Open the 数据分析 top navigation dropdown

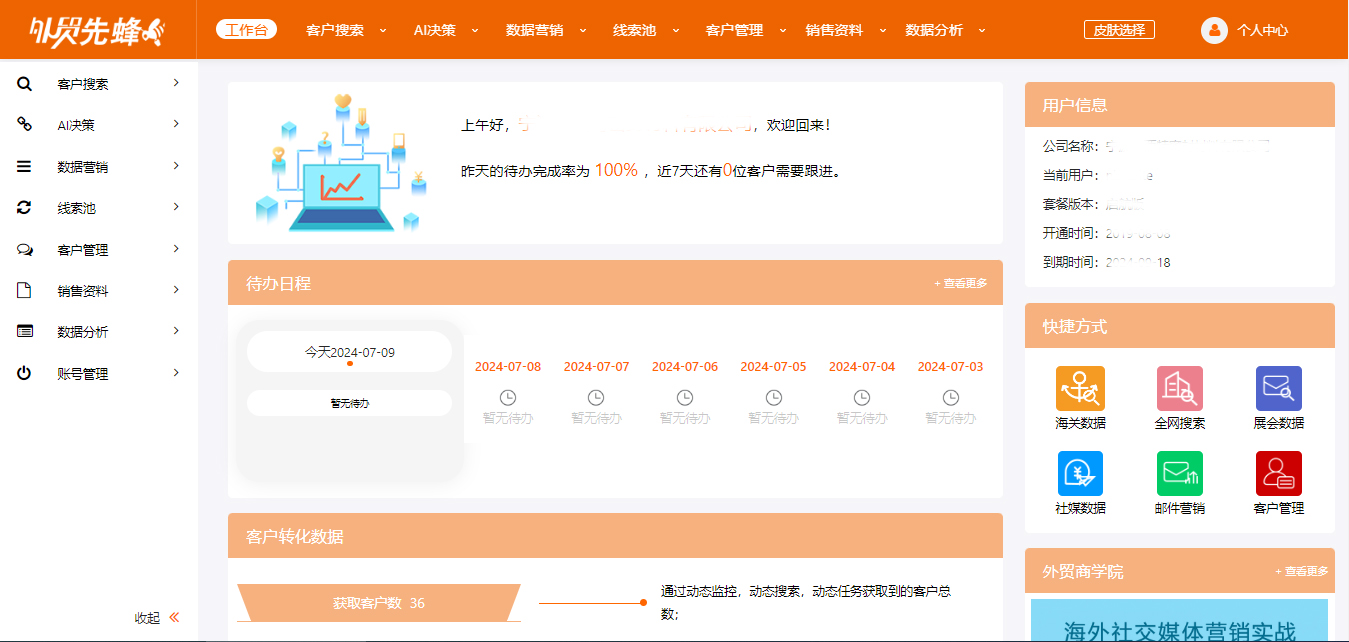[x=943, y=30]
